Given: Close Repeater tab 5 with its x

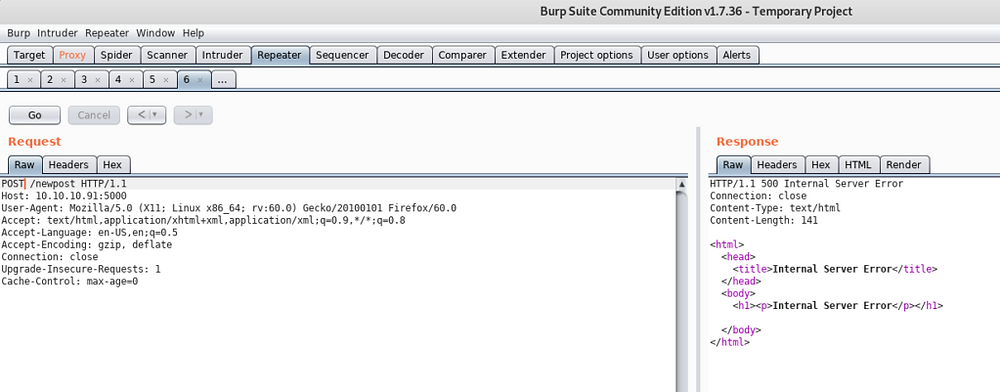Looking at the screenshot, I should [166, 80].
